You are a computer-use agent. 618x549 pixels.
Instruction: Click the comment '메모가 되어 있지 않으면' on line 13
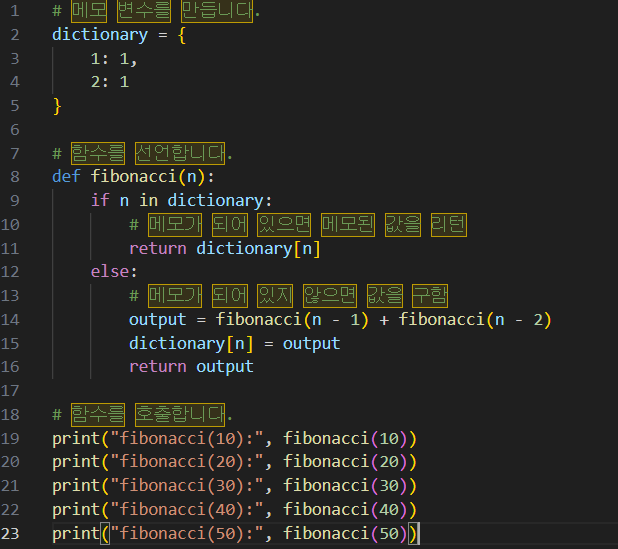252,296
